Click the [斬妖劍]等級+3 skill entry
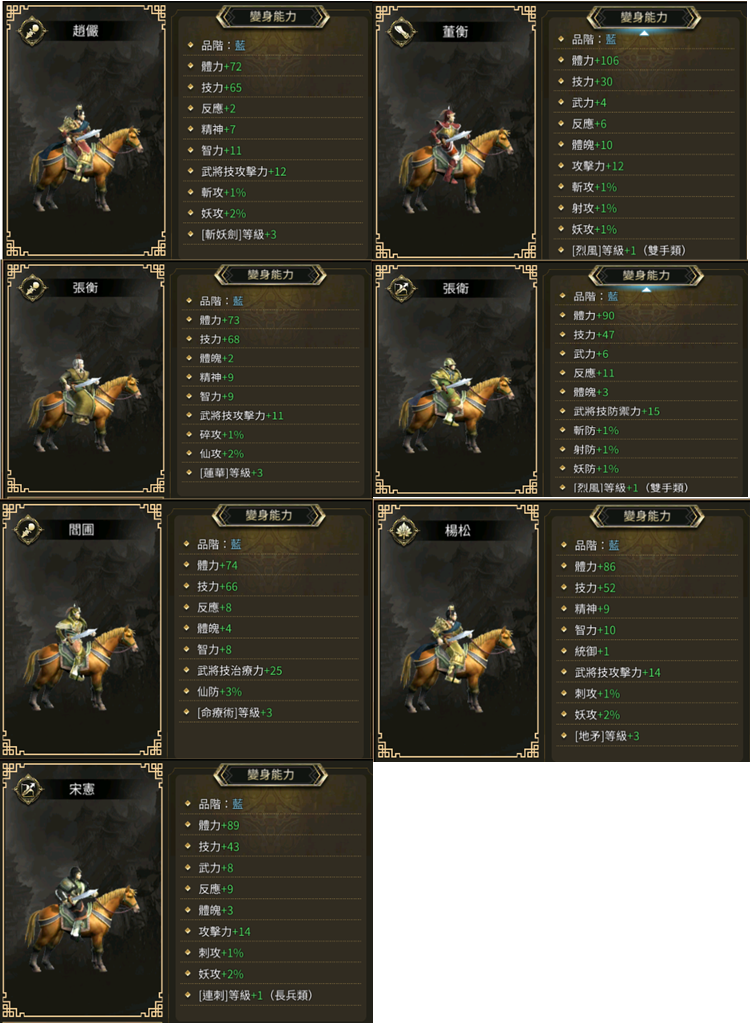Screen dimensions: 750x1025 click(239, 235)
